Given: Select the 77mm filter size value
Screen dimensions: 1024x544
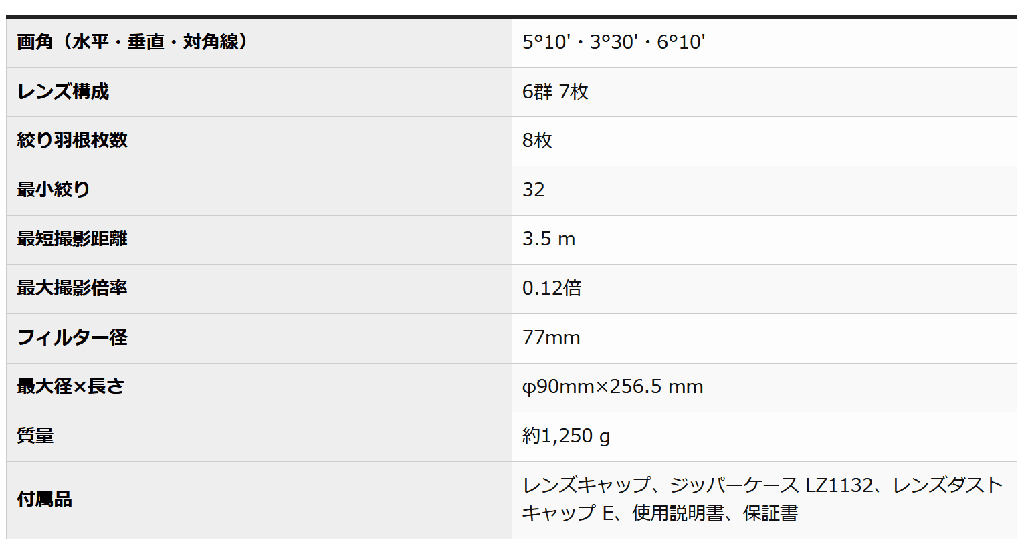Looking at the screenshot, I should [551, 337].
